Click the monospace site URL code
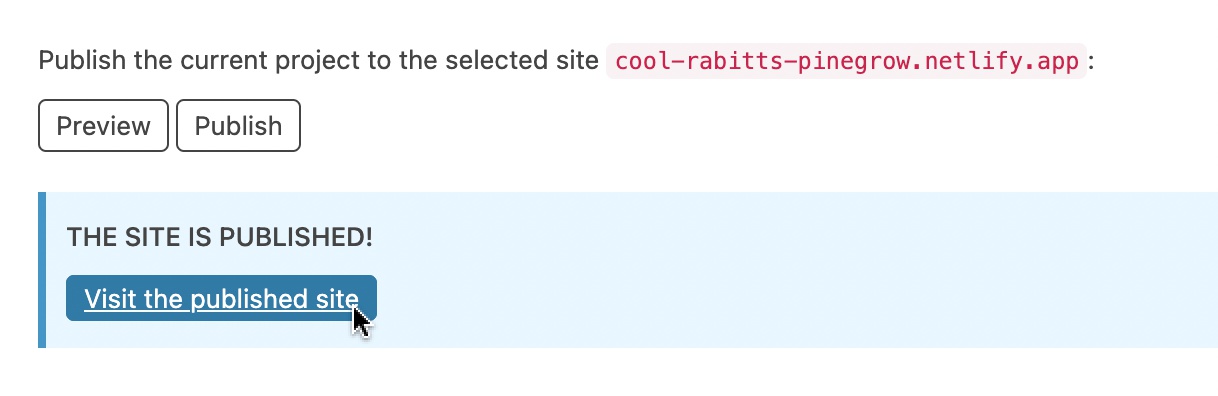This screenshot has width=1218, height=396. coord(846,61)
